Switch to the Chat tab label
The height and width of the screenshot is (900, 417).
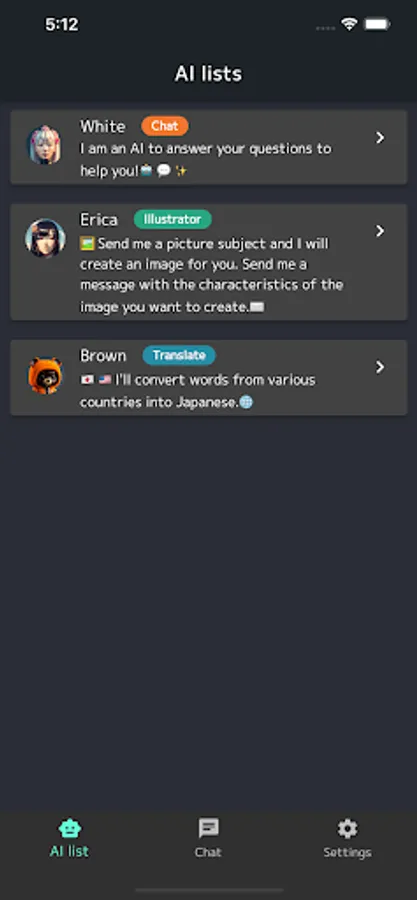(x=208, y=852)
